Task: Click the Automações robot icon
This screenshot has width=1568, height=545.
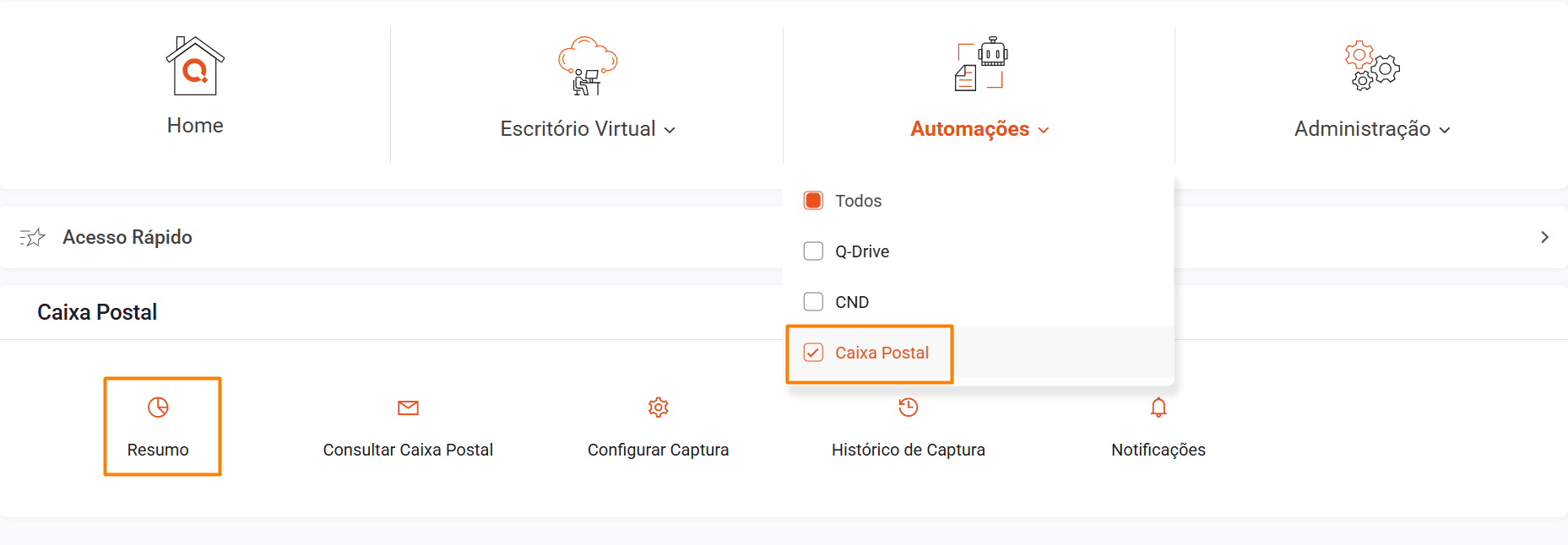Action: click(x=980, y=64)
